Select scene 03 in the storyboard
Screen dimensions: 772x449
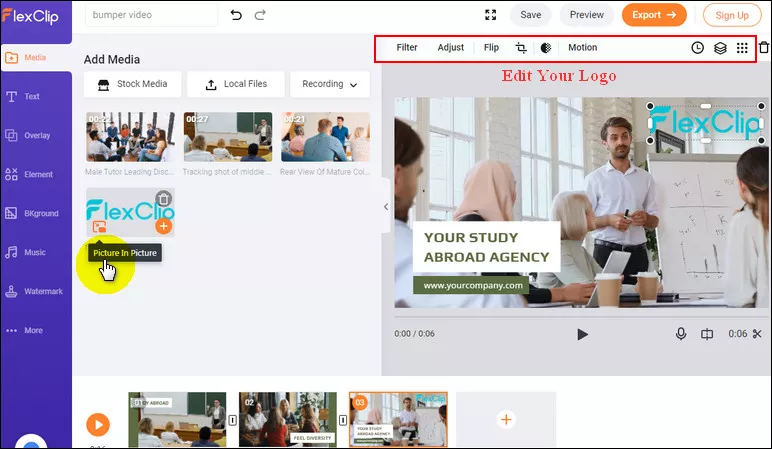[x=398, y=419]
